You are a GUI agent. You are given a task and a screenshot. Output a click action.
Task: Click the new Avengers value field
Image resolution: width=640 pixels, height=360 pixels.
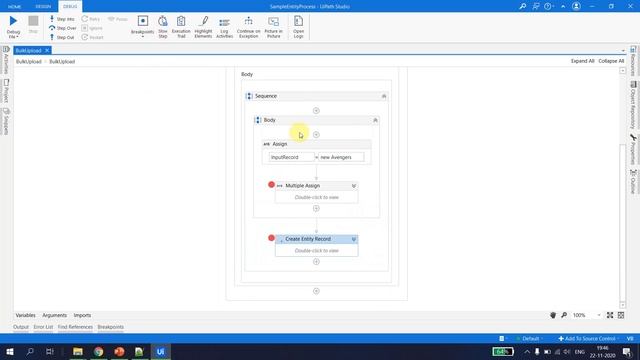(x=341, y=157)
